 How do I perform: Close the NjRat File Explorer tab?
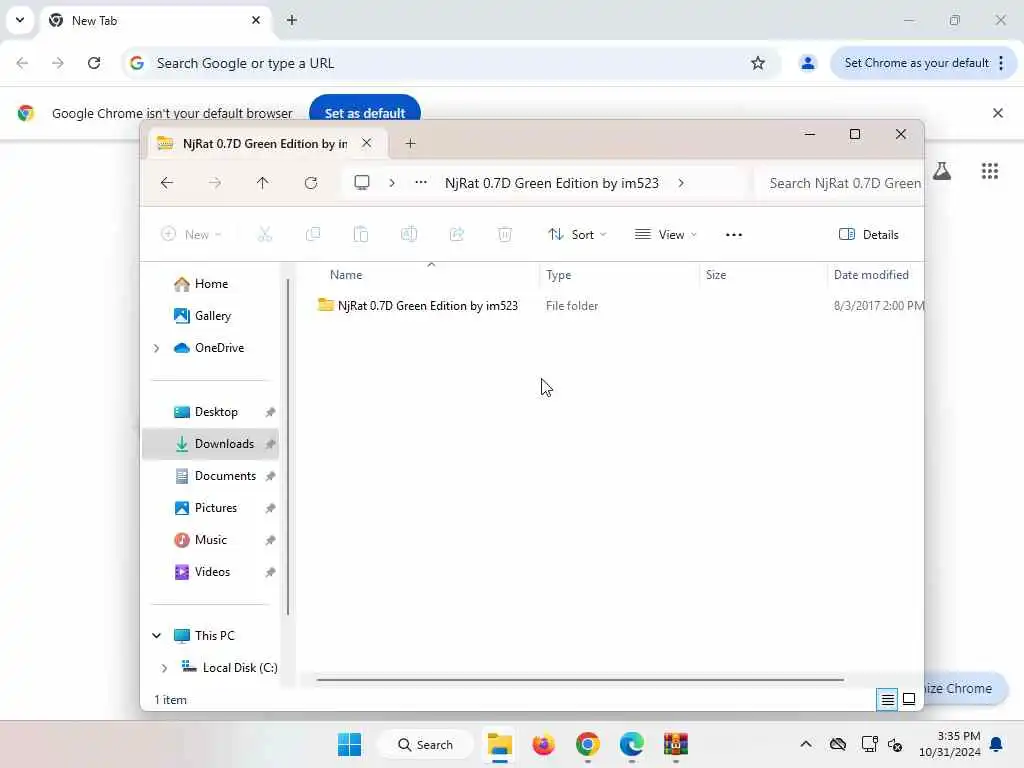(x=367, y=143)
